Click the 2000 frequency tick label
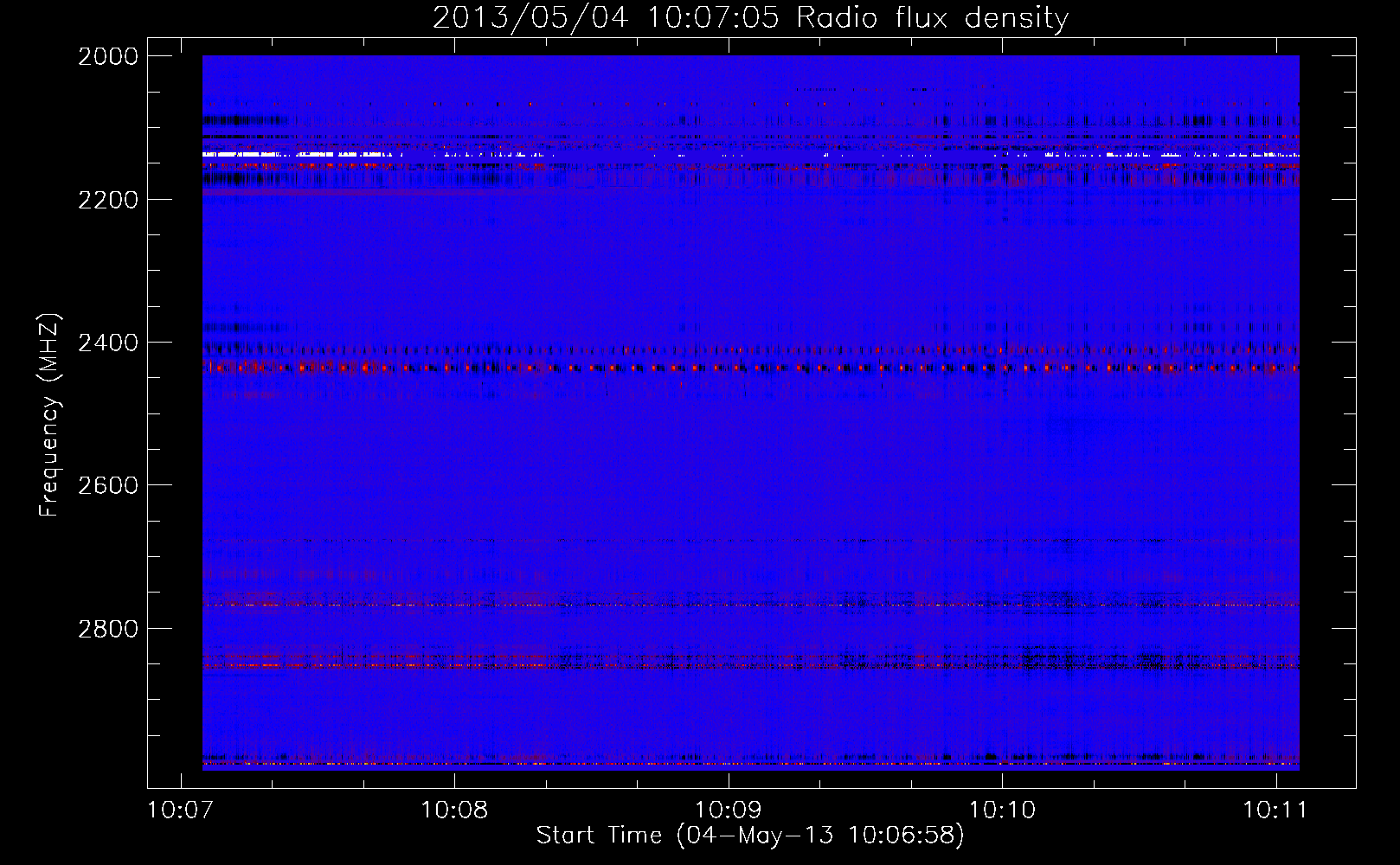 coord(108,56)
